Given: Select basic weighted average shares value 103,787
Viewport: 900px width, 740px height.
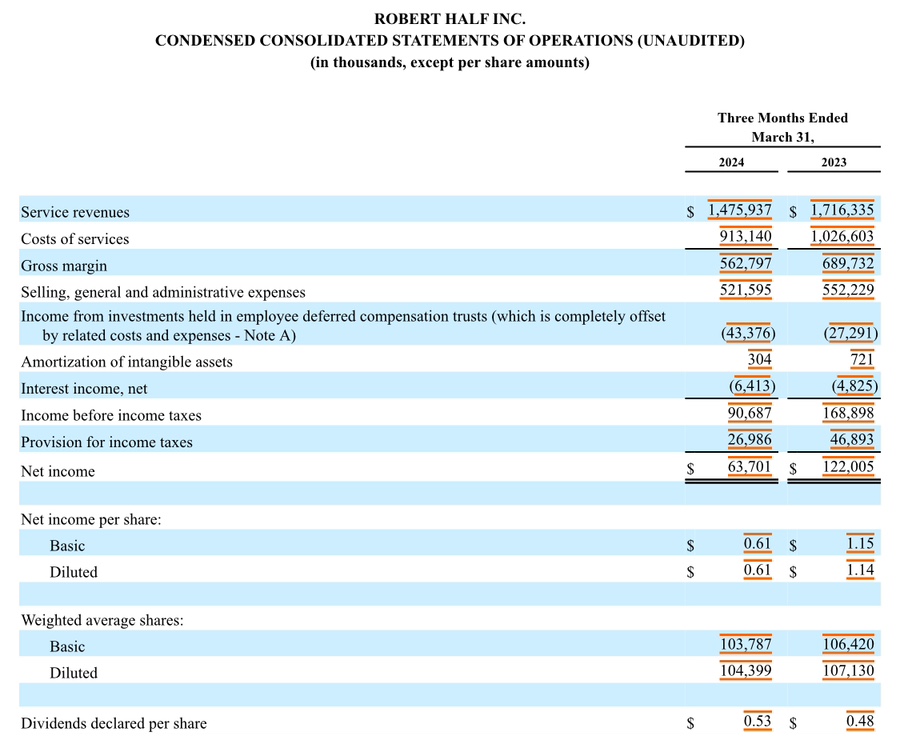Looking at the screenshot, I should click(746, 644).
